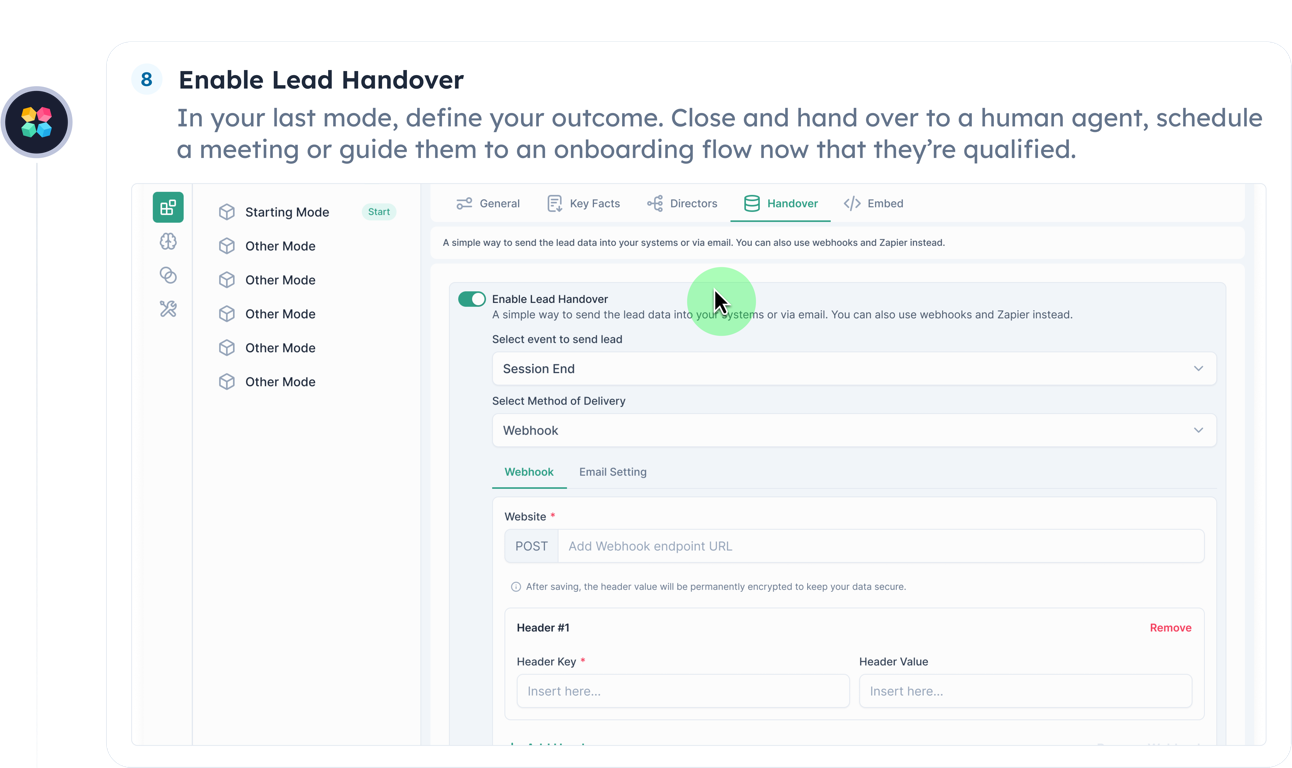This screenshot has height=768, width=1292.
Task: Click the Header #1 heading
Action: [543, 628]
